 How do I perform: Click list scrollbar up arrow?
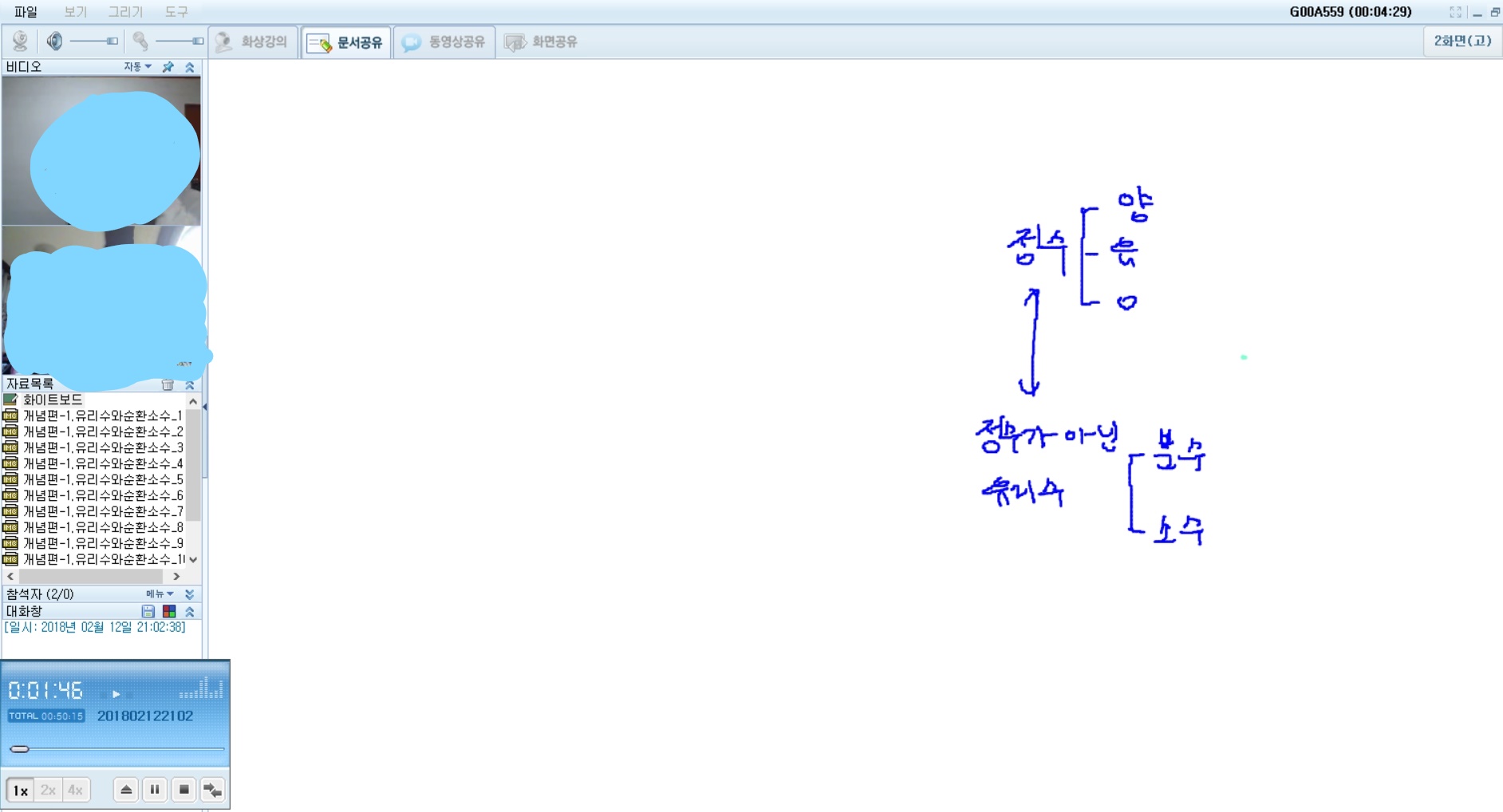tap(193, 400)
